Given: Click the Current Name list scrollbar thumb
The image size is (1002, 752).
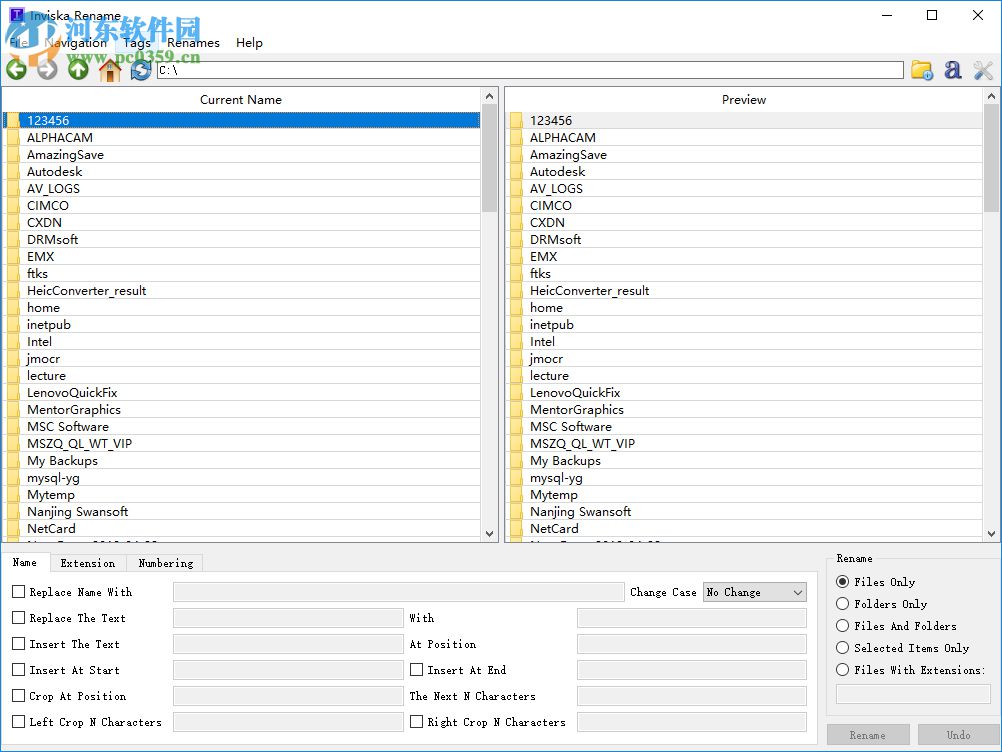Looking at the screenshot, I should point(489,158).
